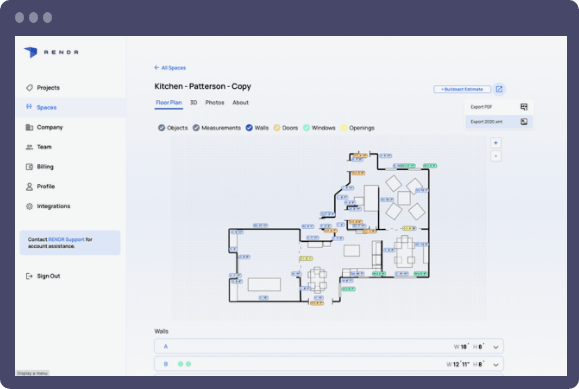Open the Photos tab
The width and height of the screenshot is (579, 389).
[215, 103]
